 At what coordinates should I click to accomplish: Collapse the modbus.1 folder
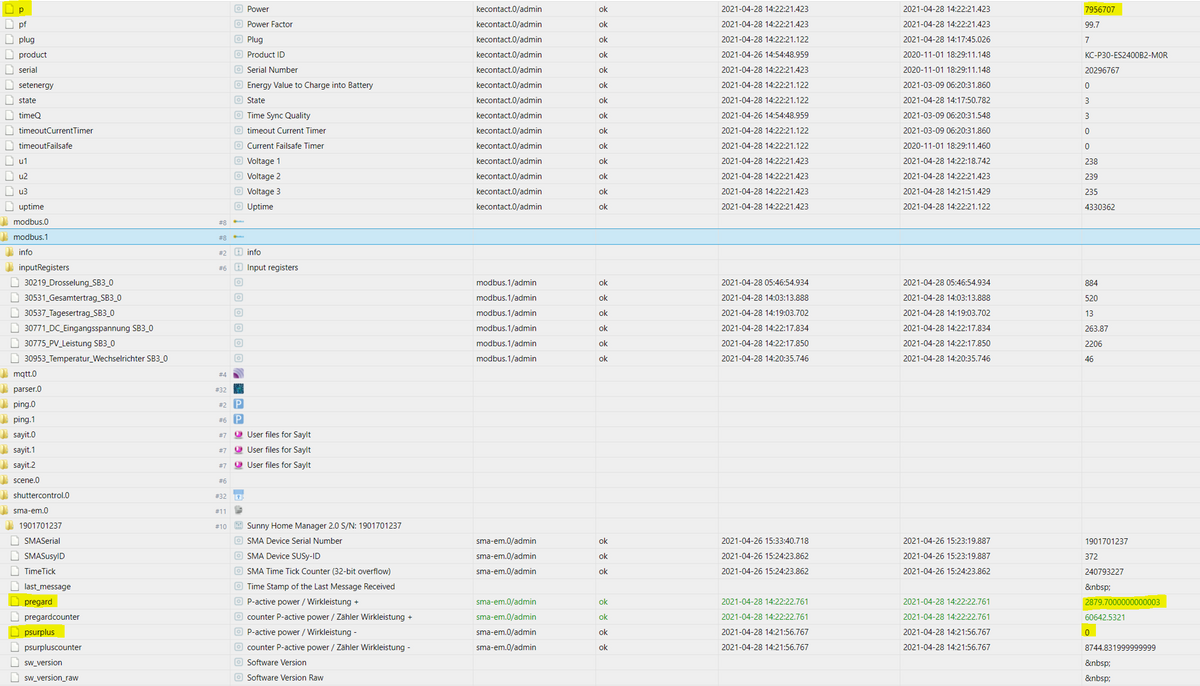tap(4, 237)
